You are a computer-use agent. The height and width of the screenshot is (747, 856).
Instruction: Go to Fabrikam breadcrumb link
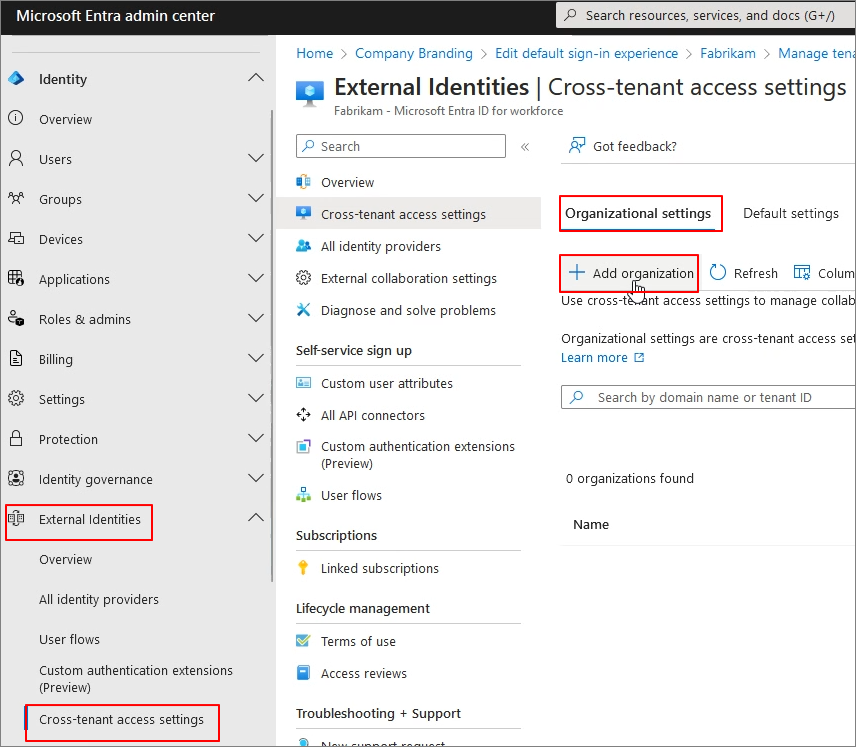(x=728, y=53)
